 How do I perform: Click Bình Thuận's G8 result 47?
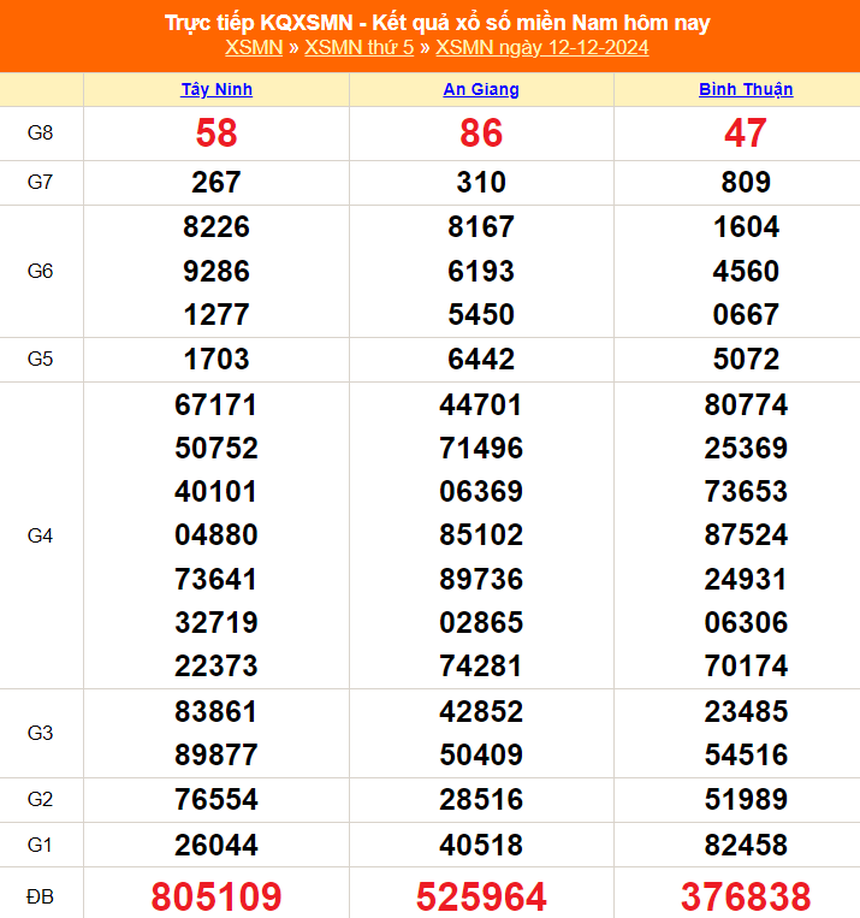pyautogui.click(x=745, y=133)
